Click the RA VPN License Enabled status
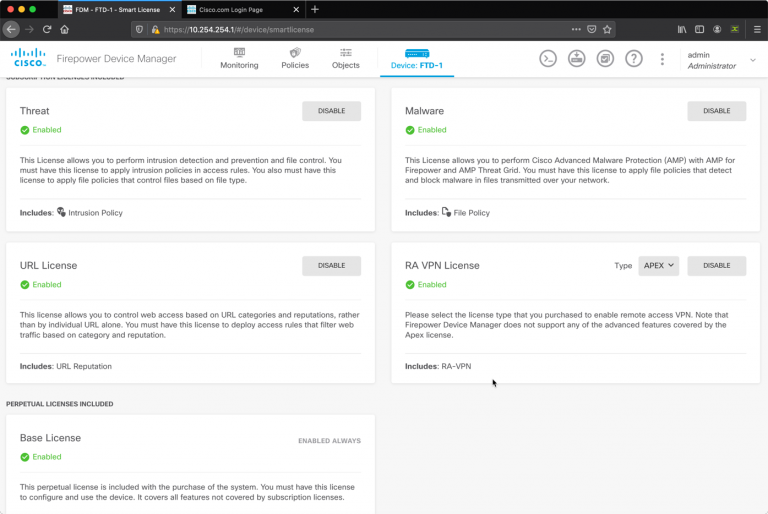 [426, 285]
